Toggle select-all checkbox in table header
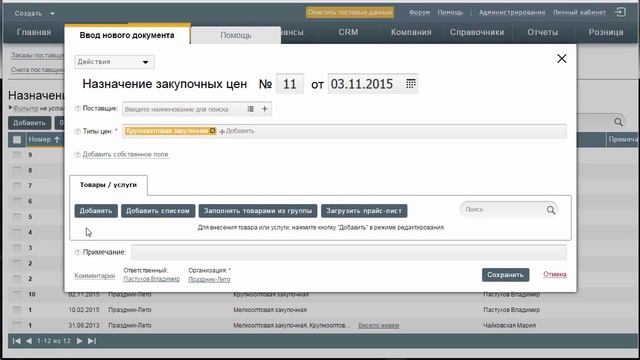640x360 pixels. 17,140
